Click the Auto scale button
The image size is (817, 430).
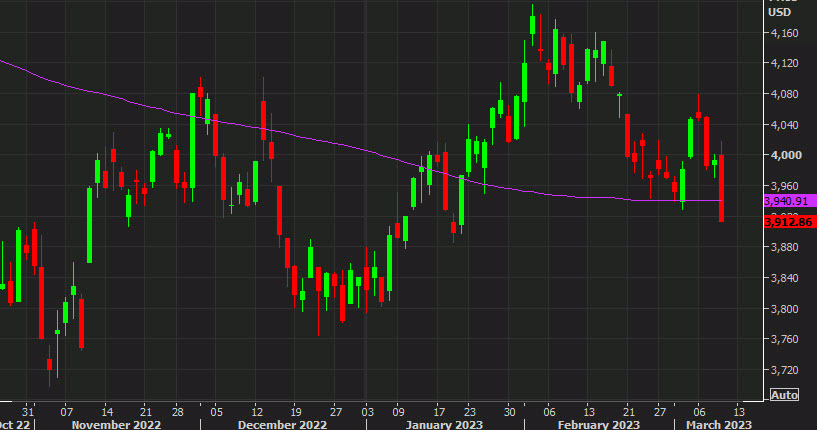coord(784,395)
